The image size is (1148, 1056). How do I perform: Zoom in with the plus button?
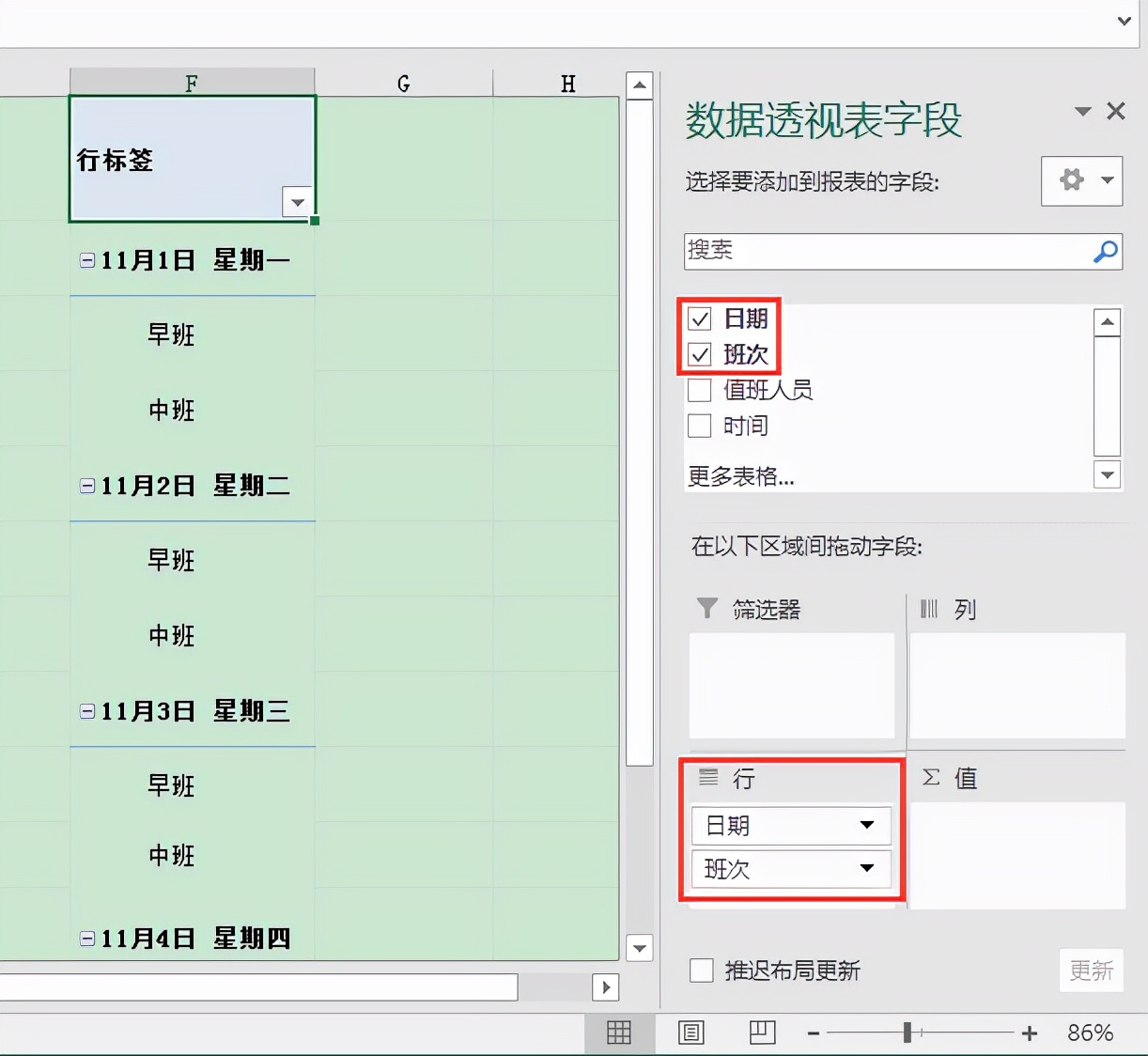pyautogui.click(x=1030, y=1034)
